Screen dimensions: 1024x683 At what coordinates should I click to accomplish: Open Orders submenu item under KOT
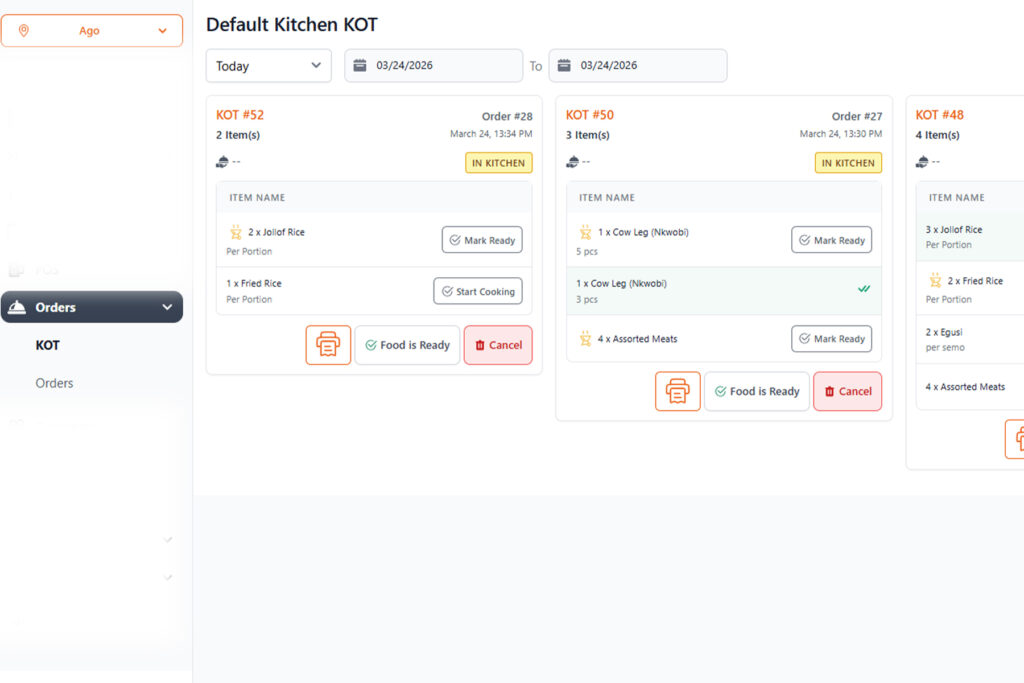(54, 383)
